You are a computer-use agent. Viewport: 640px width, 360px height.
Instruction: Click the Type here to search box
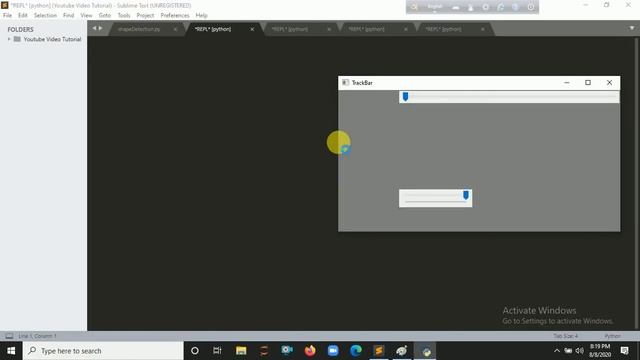click(103, 351)
